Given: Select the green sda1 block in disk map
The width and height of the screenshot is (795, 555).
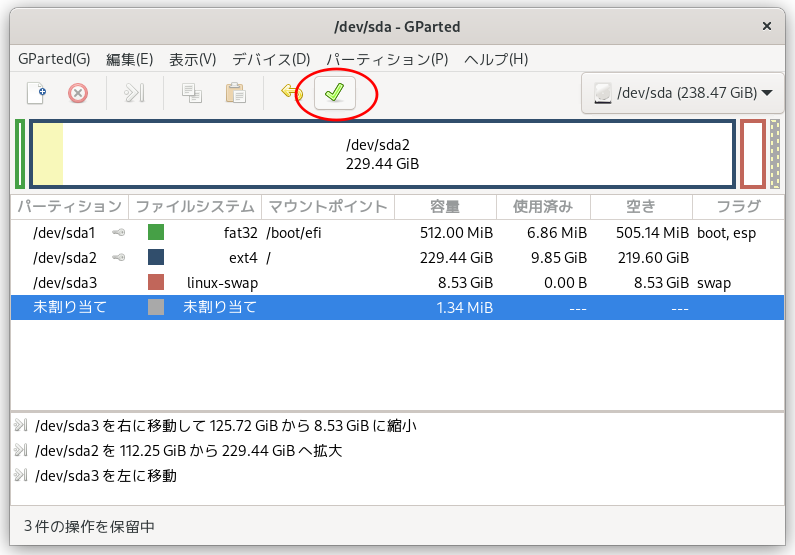Looking at the screenshot, I should pyautogui.click(x=20, y=154).
